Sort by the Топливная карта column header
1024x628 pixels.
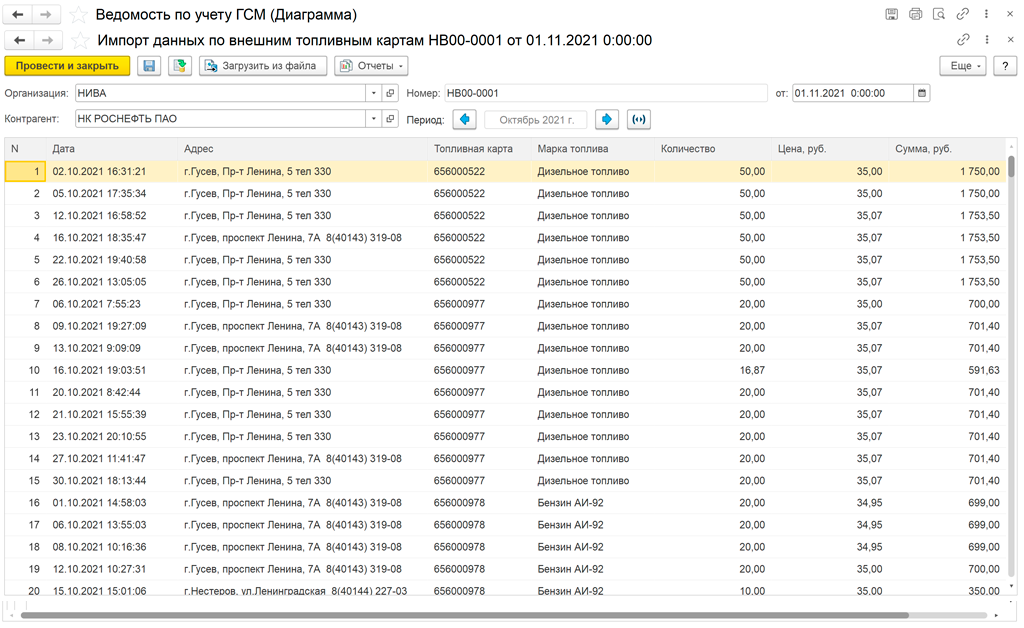tap(473, 149)
